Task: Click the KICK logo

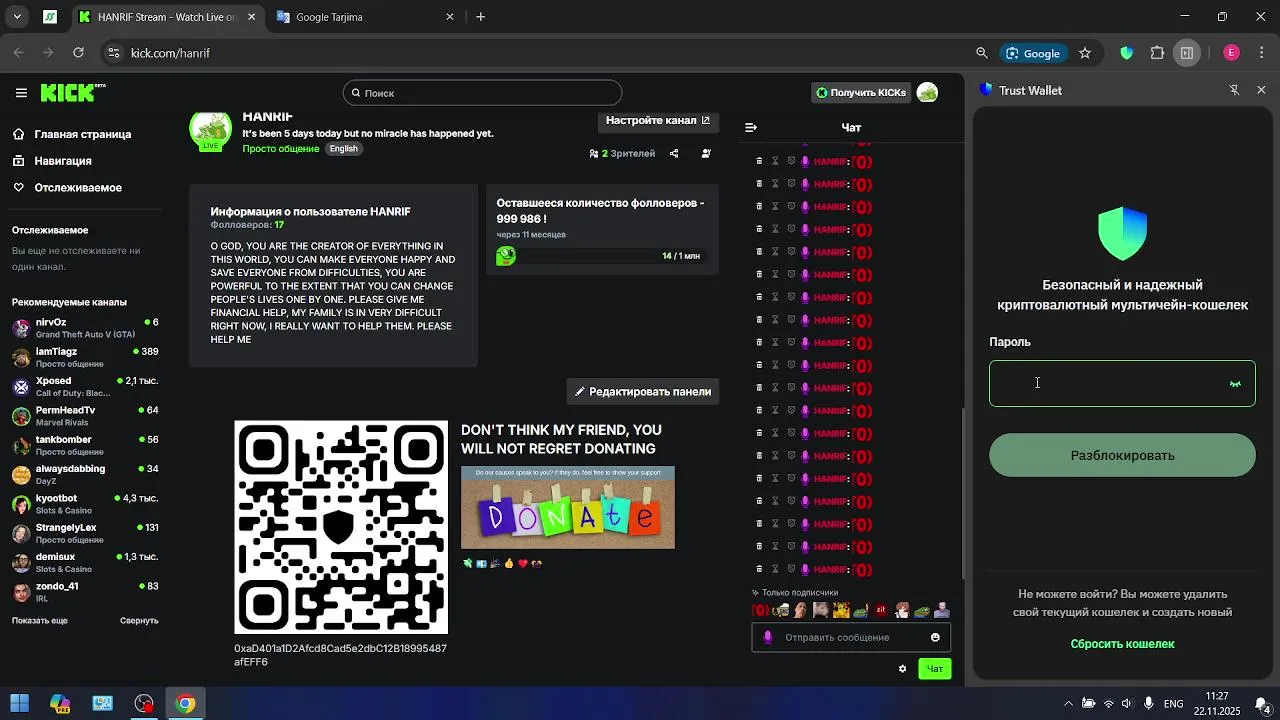Action: pyautogui.click(x=72, y=93)
